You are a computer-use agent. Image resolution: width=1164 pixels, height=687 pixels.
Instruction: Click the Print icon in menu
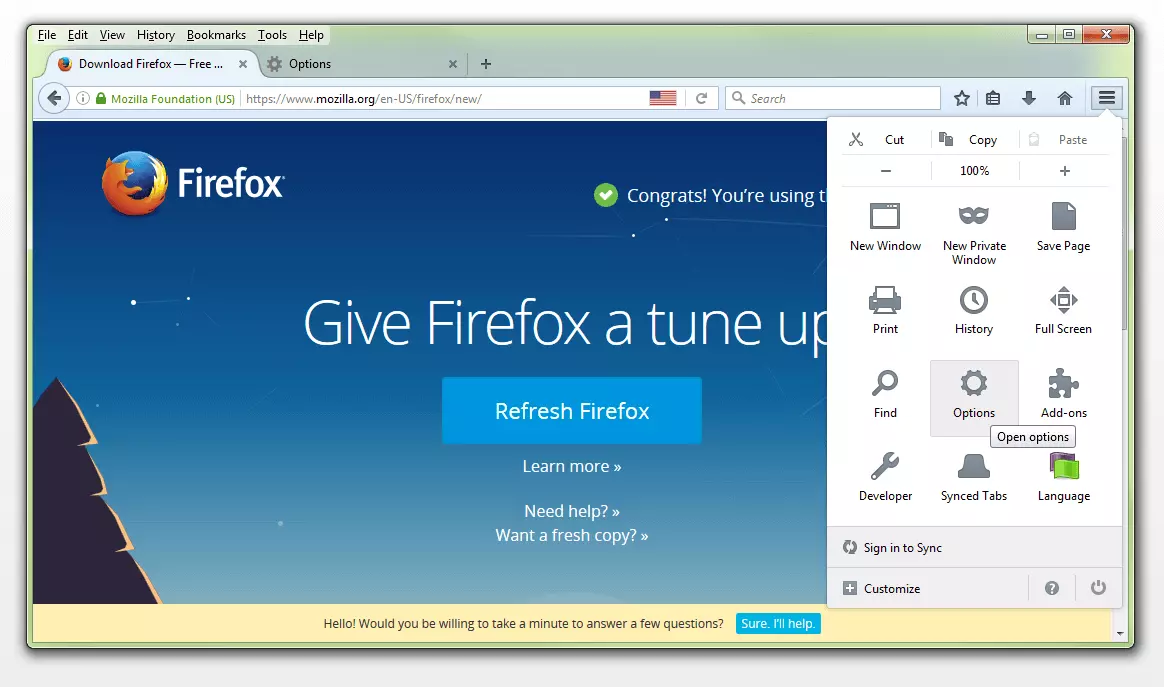tap(885, 310)
